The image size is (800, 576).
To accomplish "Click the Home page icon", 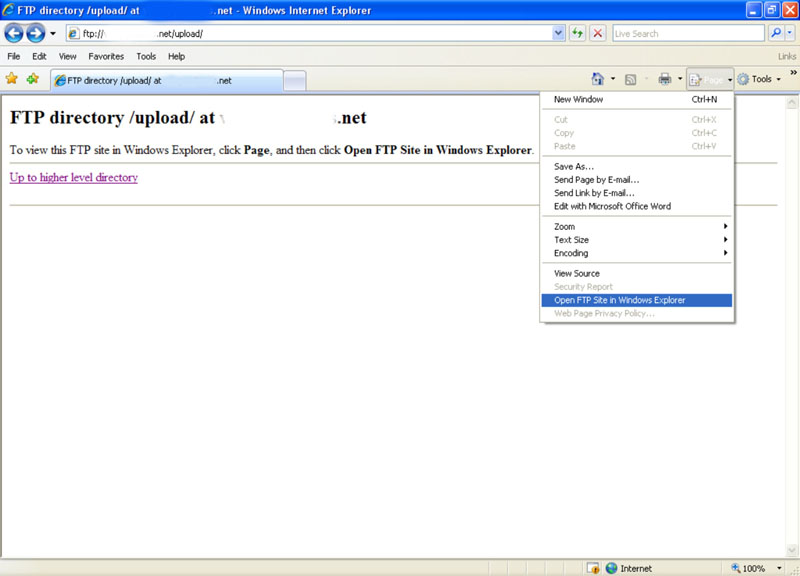I will (x=597, y=79).
